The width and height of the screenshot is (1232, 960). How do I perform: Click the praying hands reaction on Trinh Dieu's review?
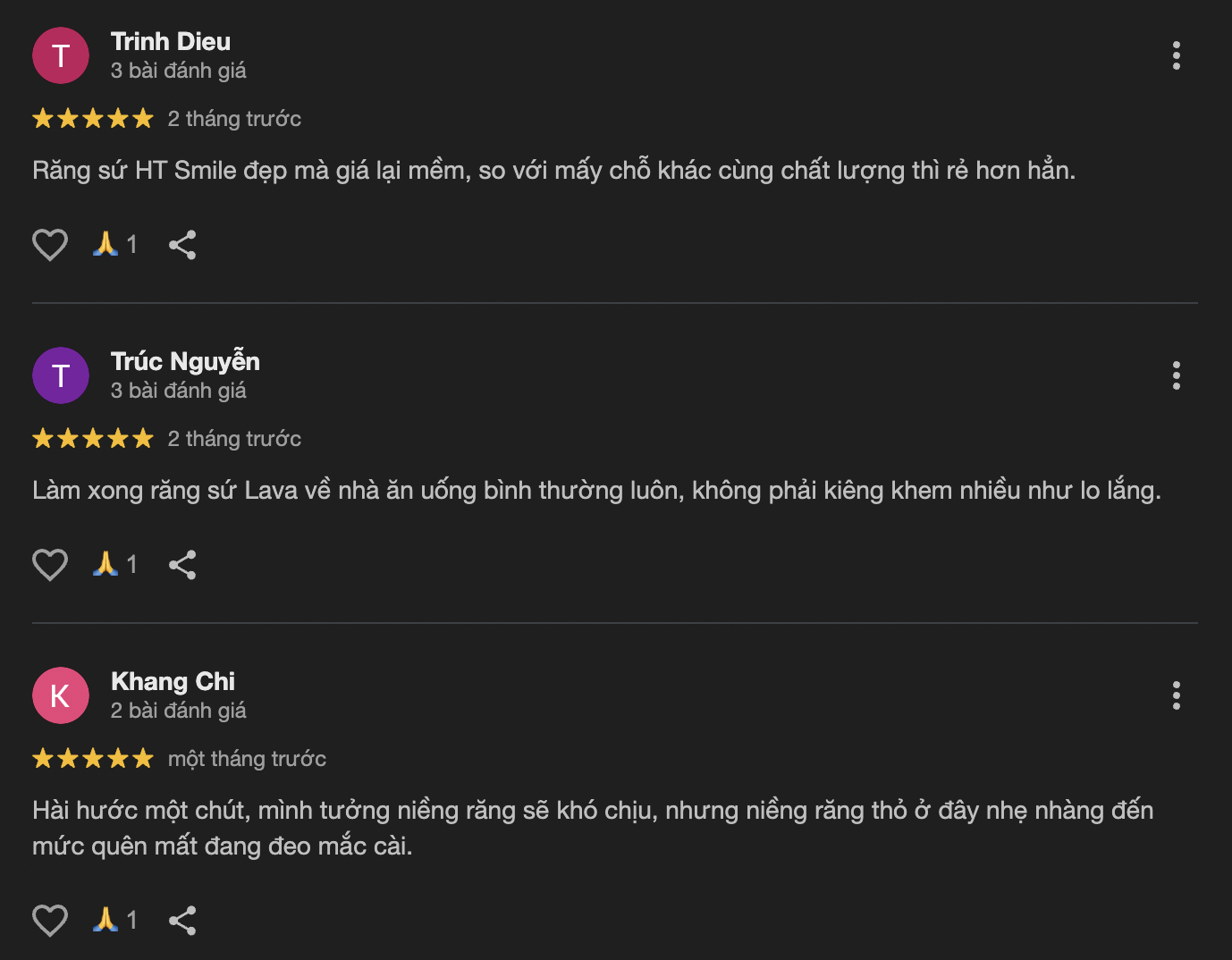coord(107,244)
